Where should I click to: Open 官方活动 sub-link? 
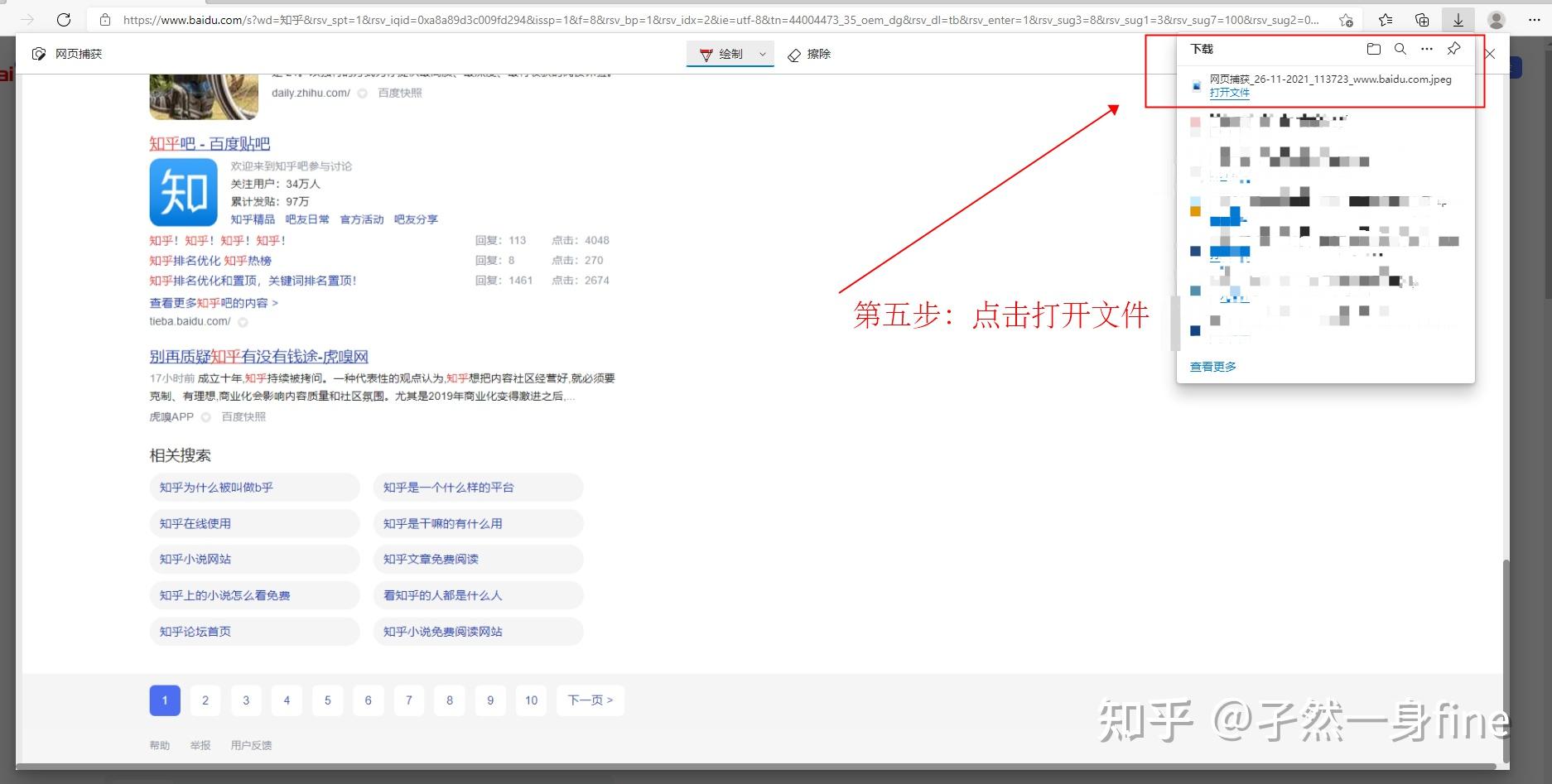click(362, 219)
